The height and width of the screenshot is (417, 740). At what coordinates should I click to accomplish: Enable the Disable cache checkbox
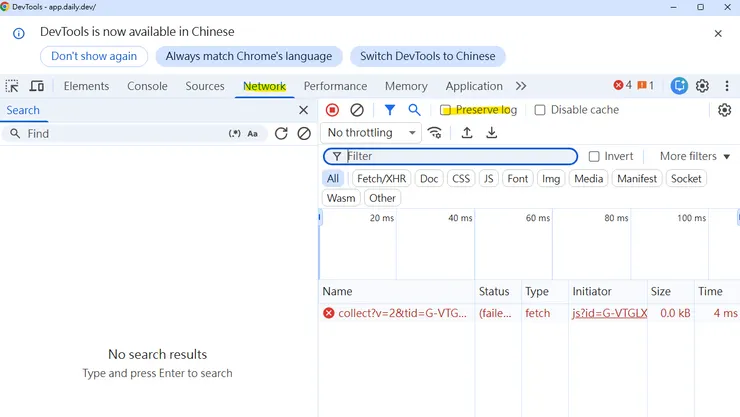540,110
